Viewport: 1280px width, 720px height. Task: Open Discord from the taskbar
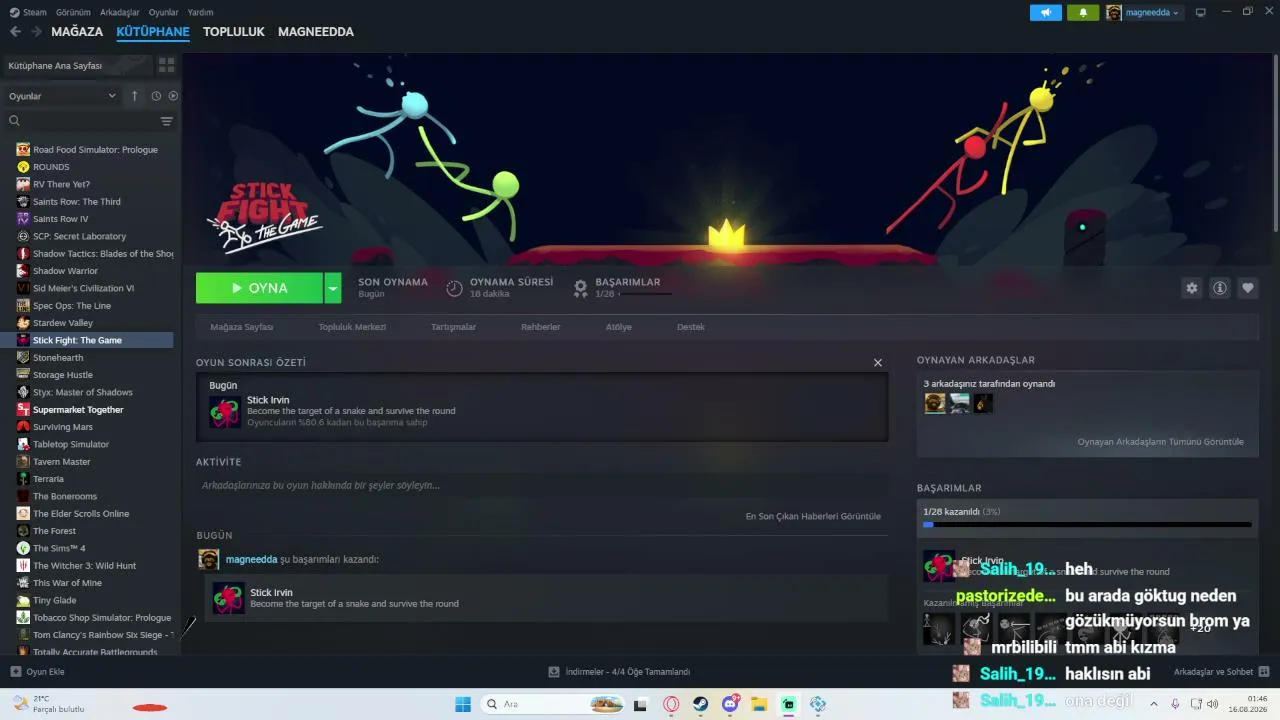point(730,704)
